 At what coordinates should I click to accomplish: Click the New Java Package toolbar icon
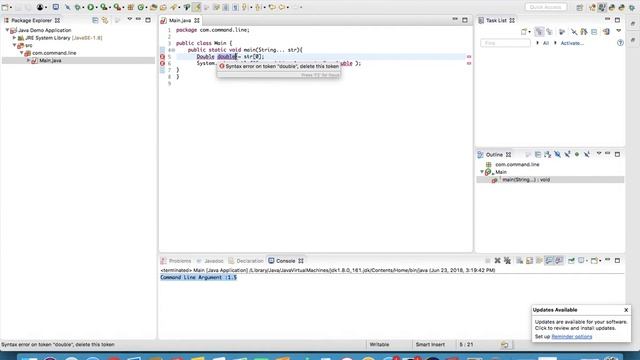coord(131,7)
